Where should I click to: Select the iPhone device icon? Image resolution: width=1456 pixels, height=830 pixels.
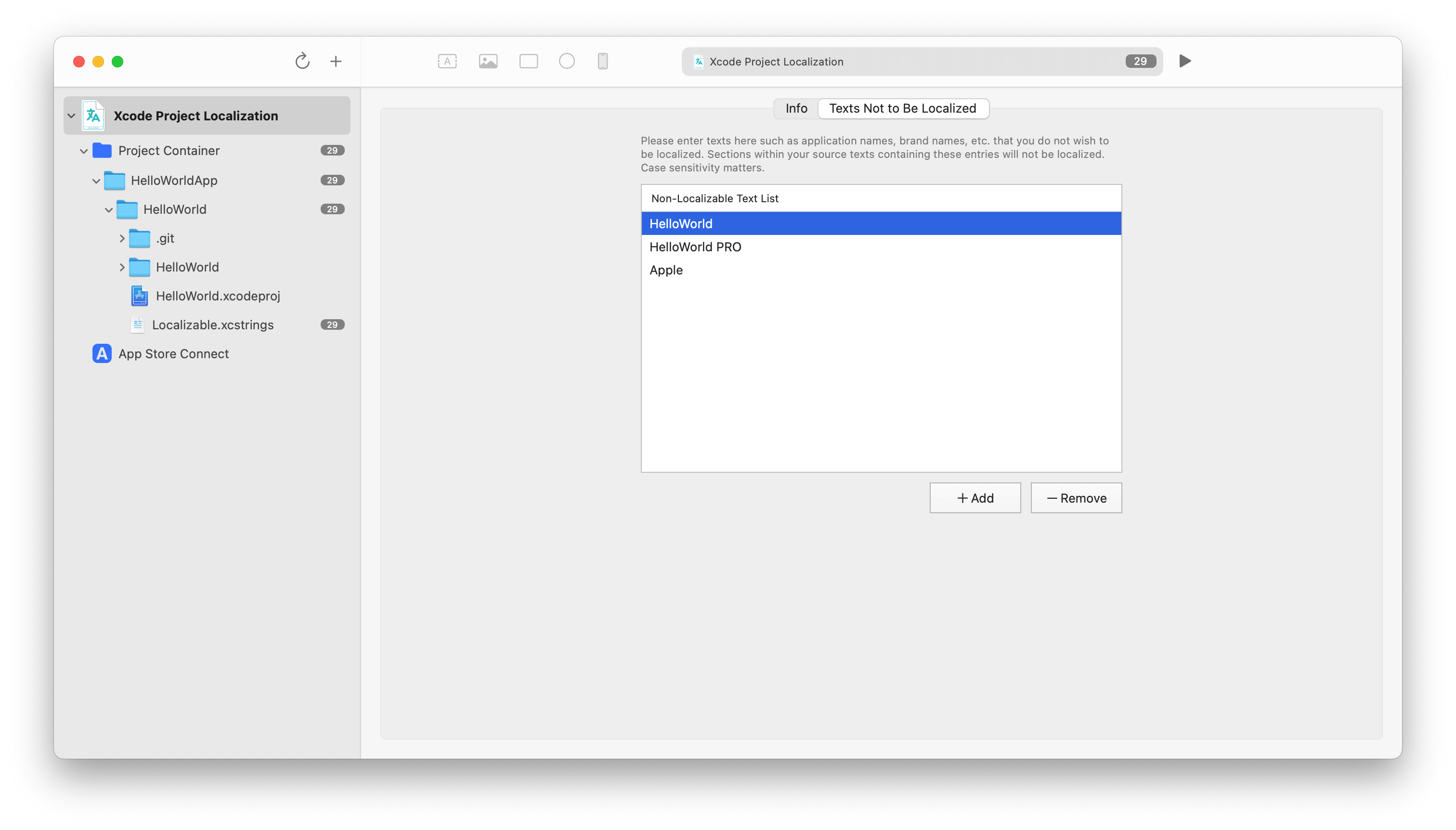603,61
